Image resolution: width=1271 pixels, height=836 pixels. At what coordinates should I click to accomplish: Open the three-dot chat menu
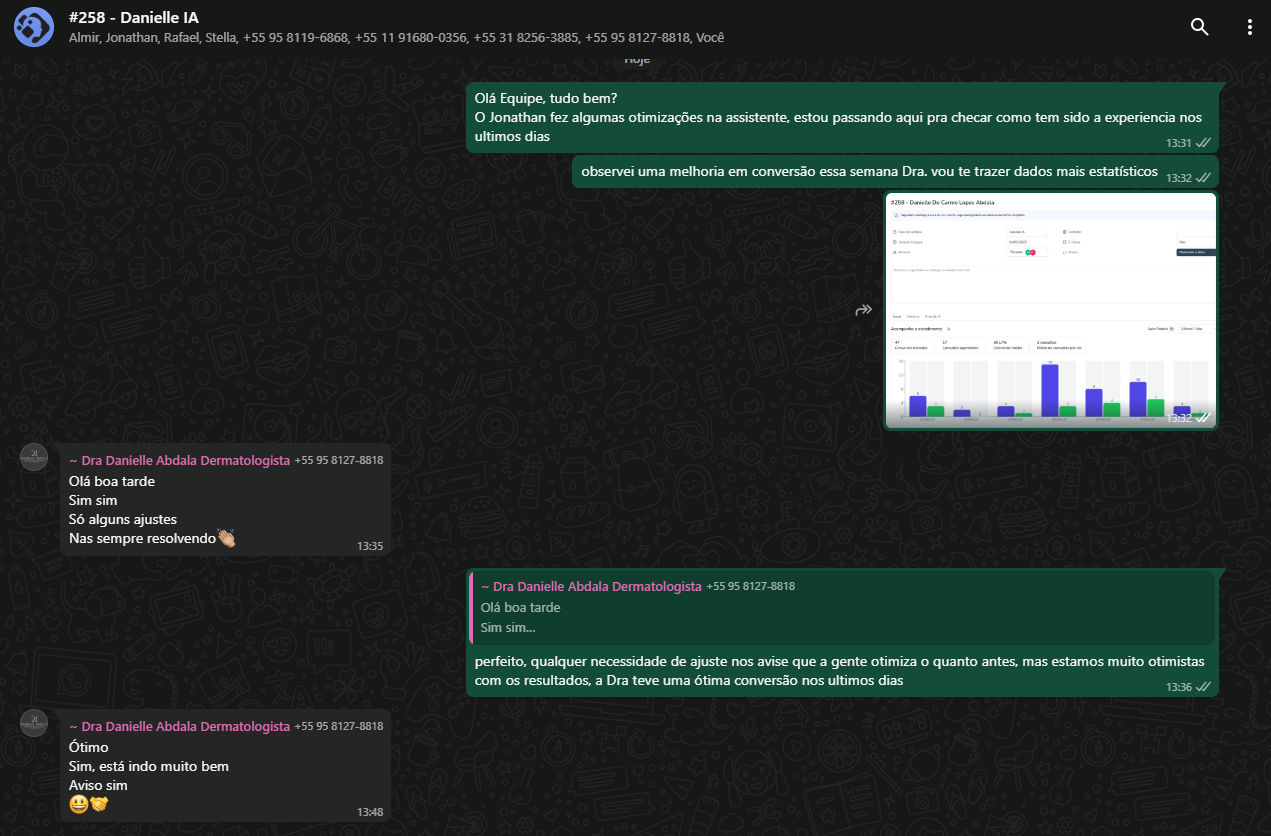[1250, 27]
